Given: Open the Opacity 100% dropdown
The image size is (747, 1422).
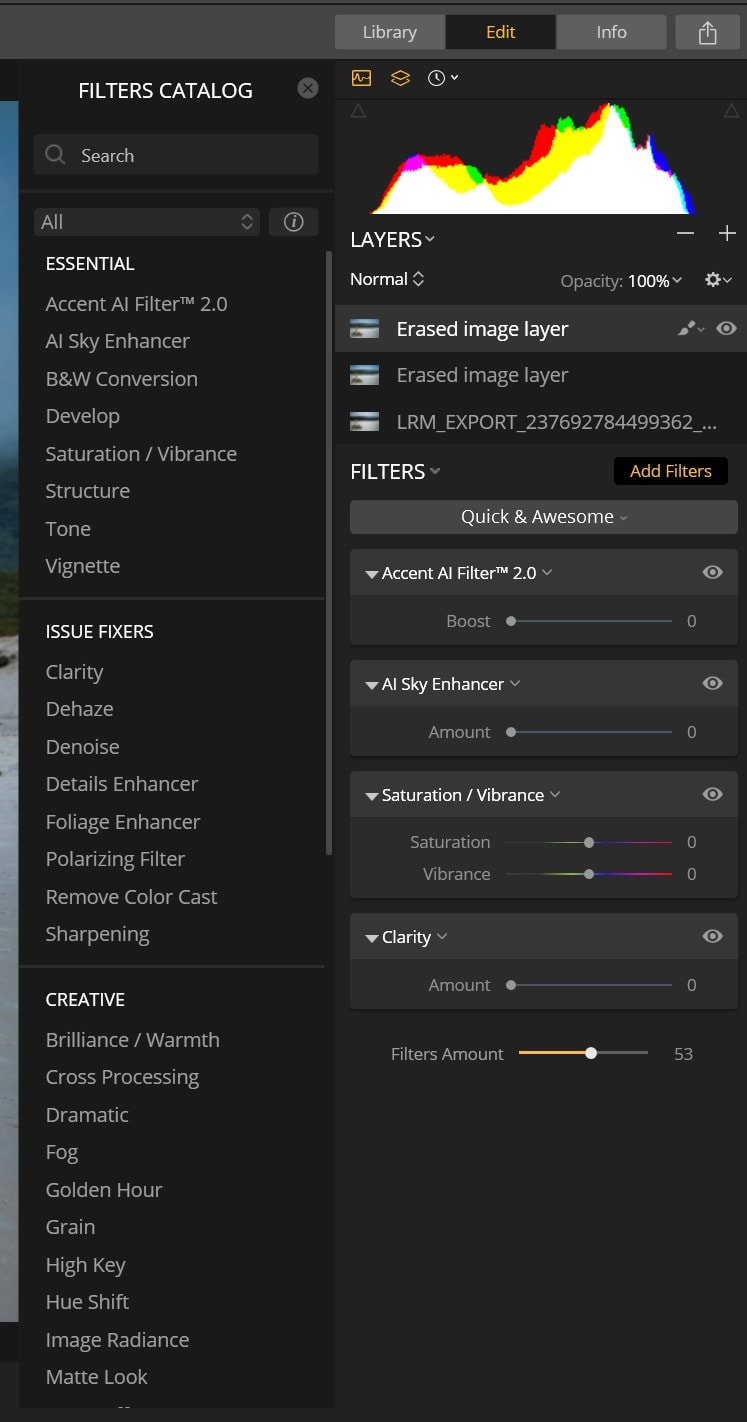Looking at the screenshot, I should pyautogui.click(x=654, y=281).
